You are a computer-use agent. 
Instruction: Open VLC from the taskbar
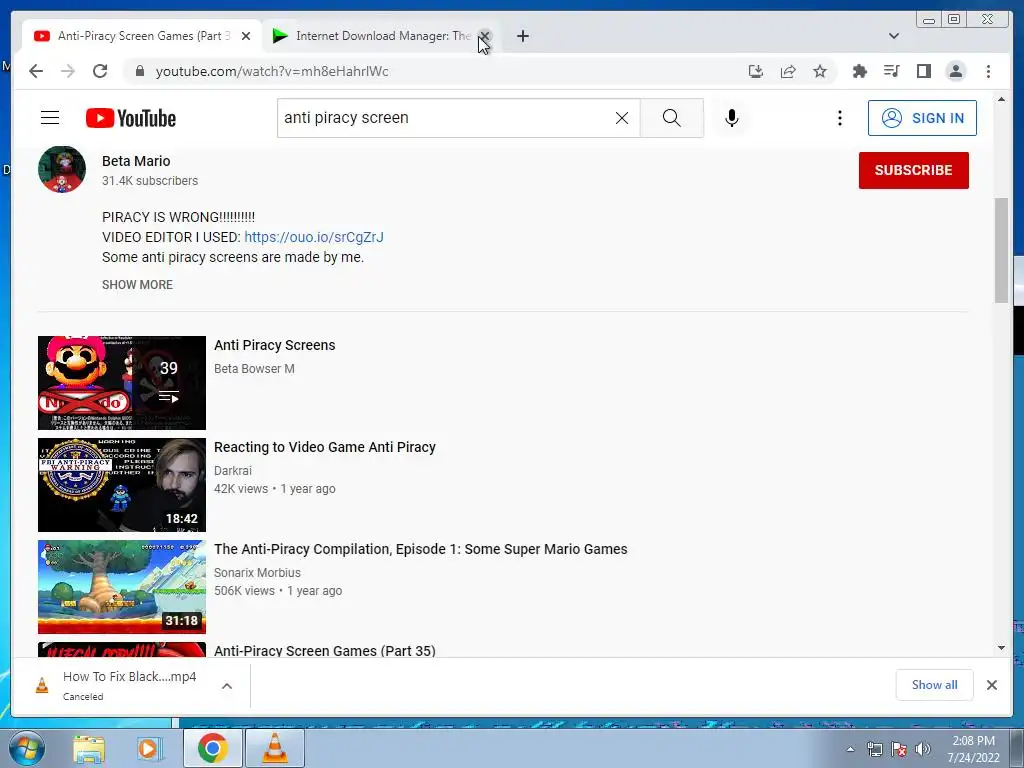[x=274, y=749]
